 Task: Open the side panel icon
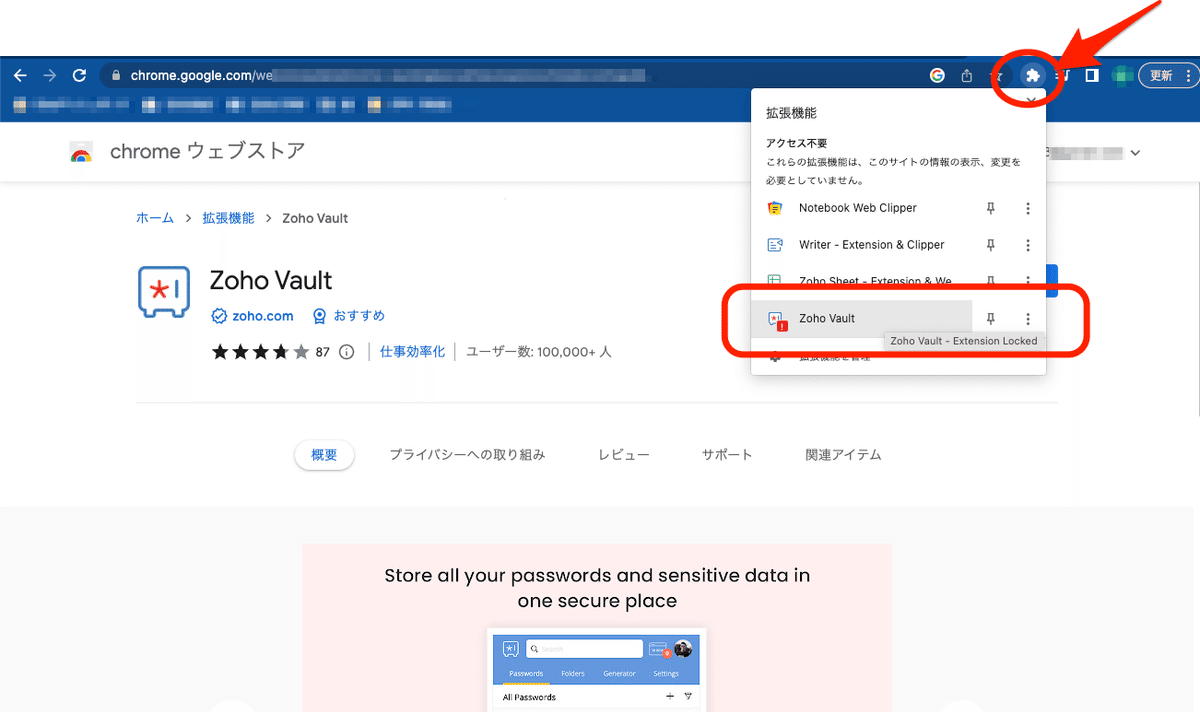click(1093, 75)
